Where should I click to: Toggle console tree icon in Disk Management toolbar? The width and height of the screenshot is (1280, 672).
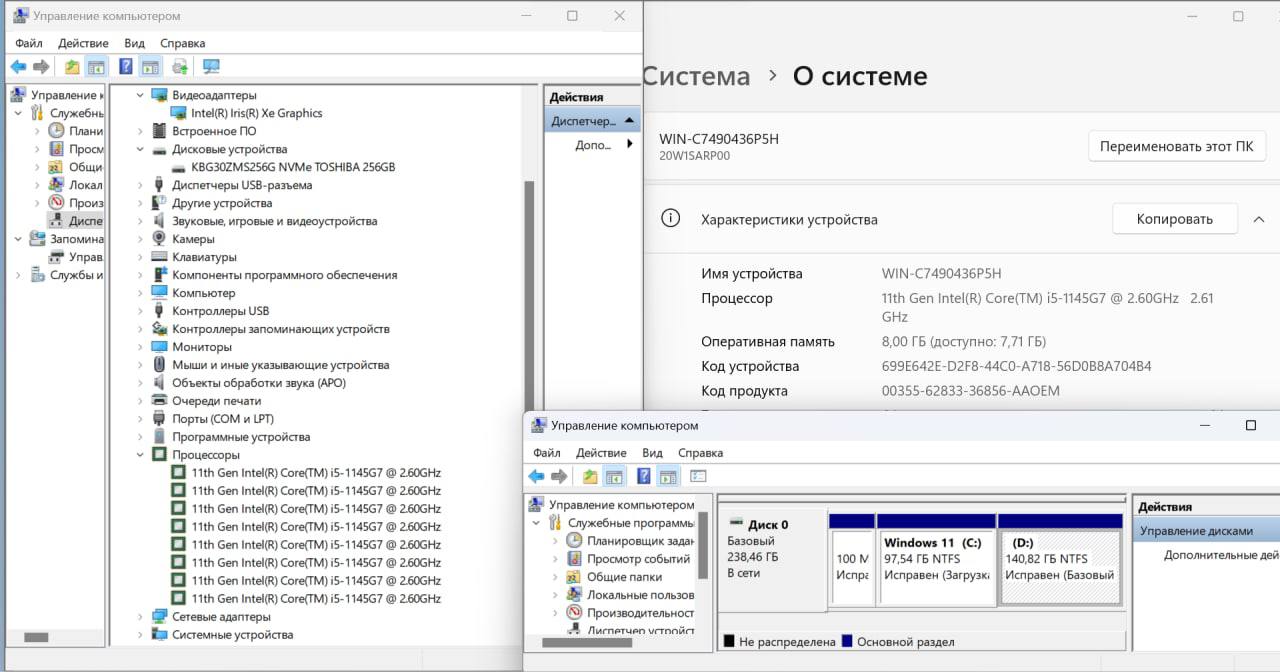coord(614,476)
